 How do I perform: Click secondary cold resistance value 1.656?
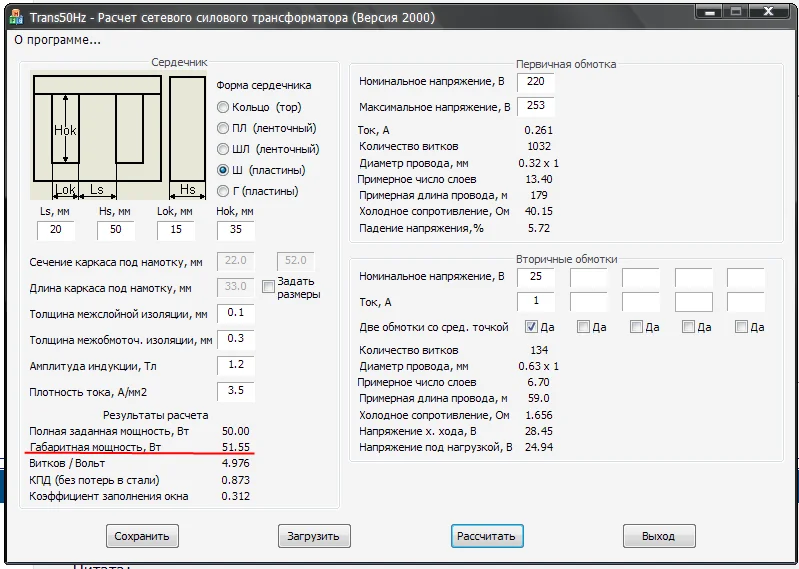coord(539,415)
